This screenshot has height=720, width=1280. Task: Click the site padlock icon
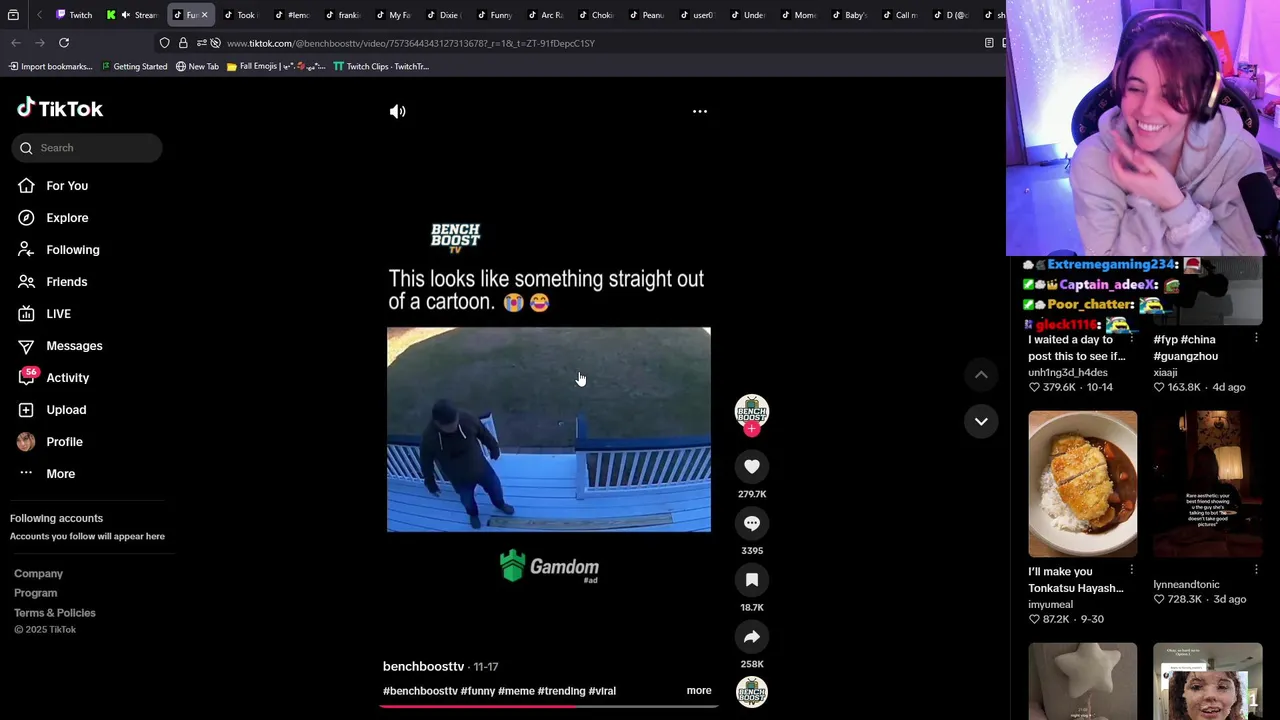(183, 43)
